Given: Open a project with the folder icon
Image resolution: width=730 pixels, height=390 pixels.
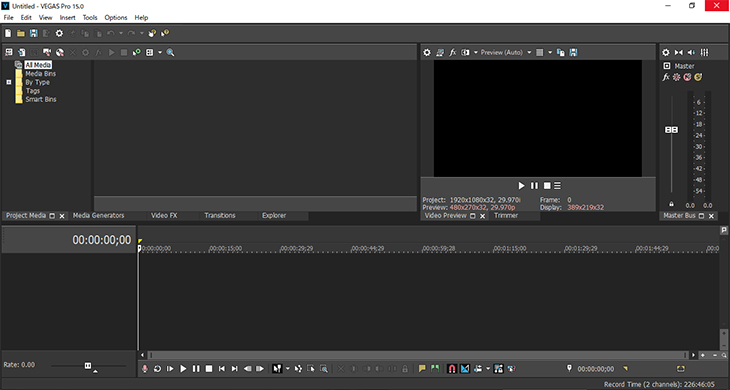Looking at the screenshot, I should pos(20,34).
